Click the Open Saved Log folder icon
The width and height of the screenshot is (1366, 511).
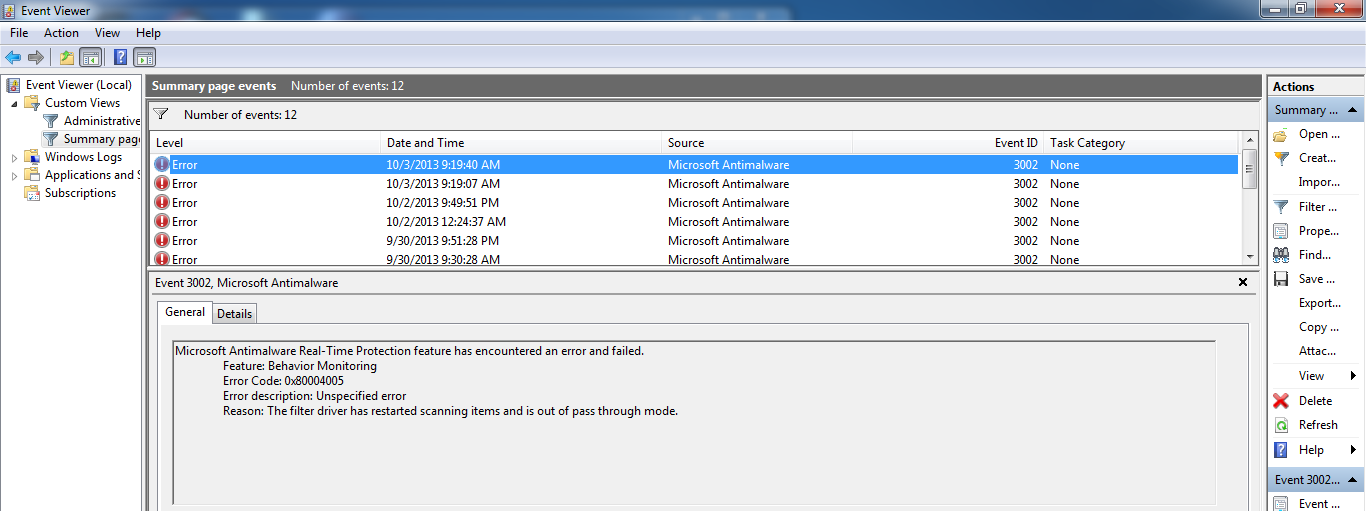click(1281, 134)
